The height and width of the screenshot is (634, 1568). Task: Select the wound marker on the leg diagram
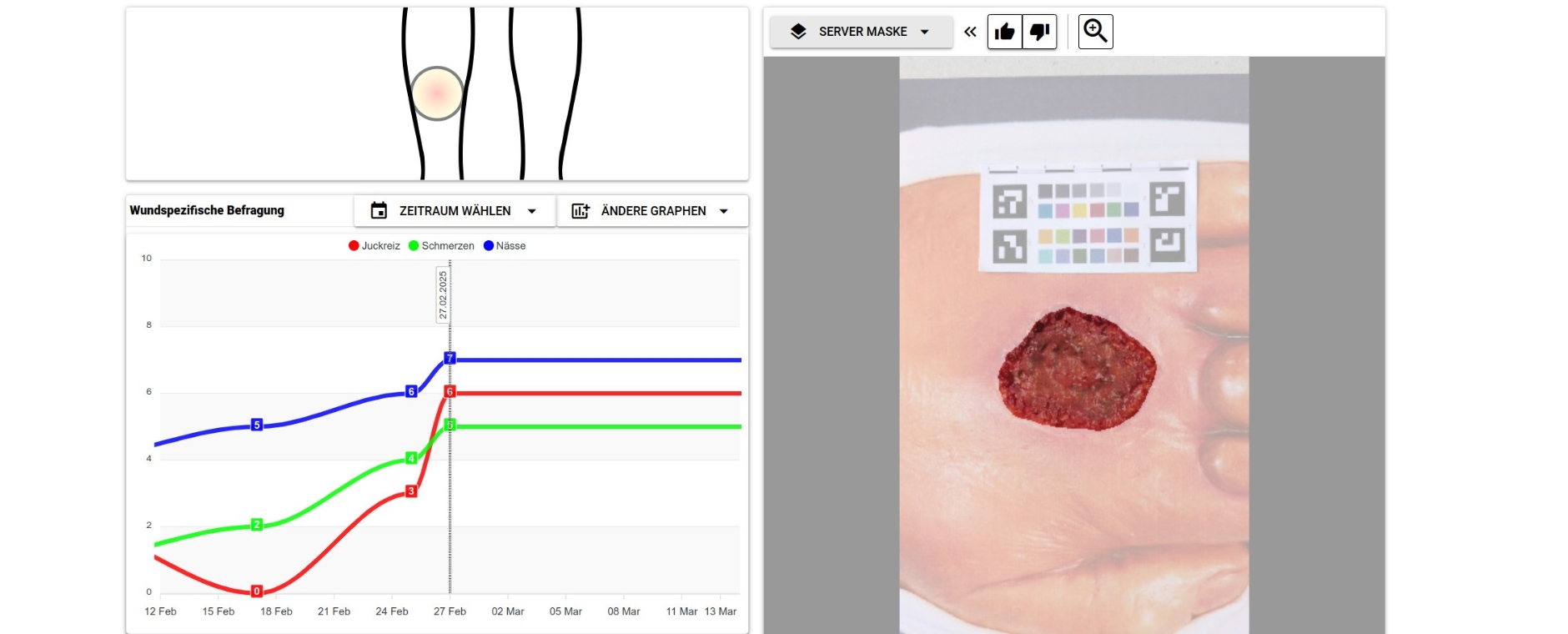point(436,93)
